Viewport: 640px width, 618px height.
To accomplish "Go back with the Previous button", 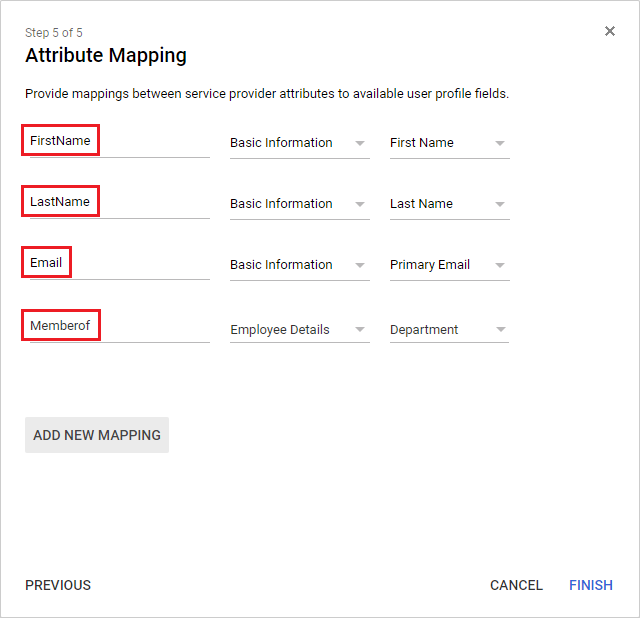I will pyautogui.click(x=58, y=585).
